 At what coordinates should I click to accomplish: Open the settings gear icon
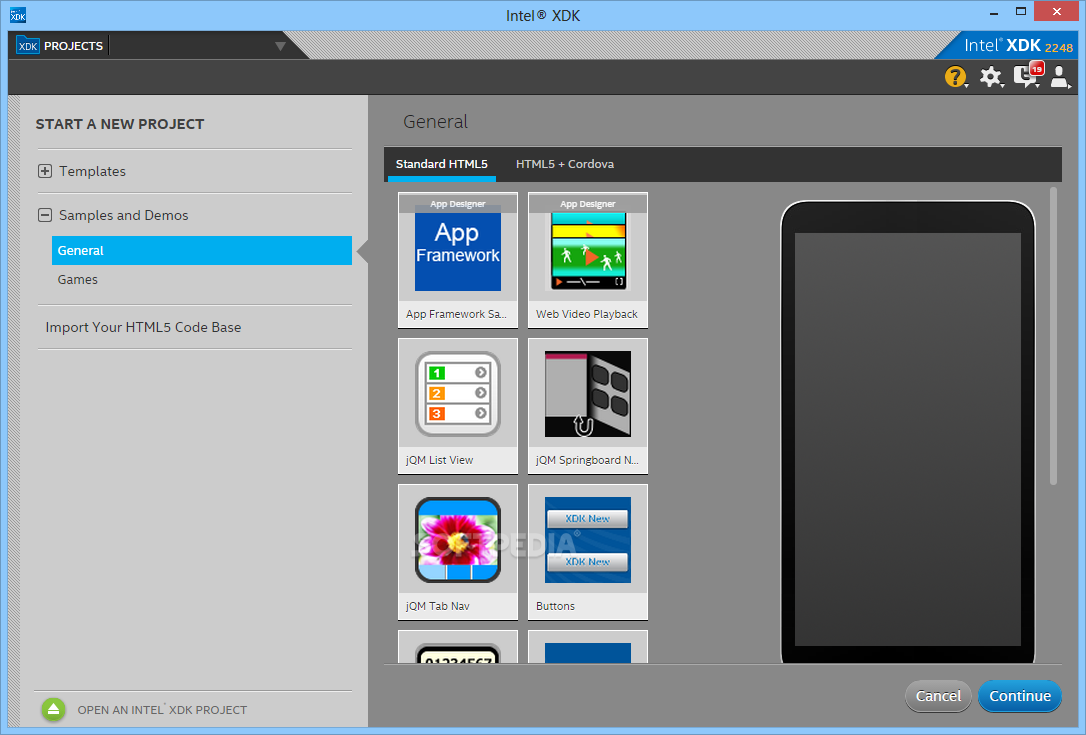click(x=990, y=77)
